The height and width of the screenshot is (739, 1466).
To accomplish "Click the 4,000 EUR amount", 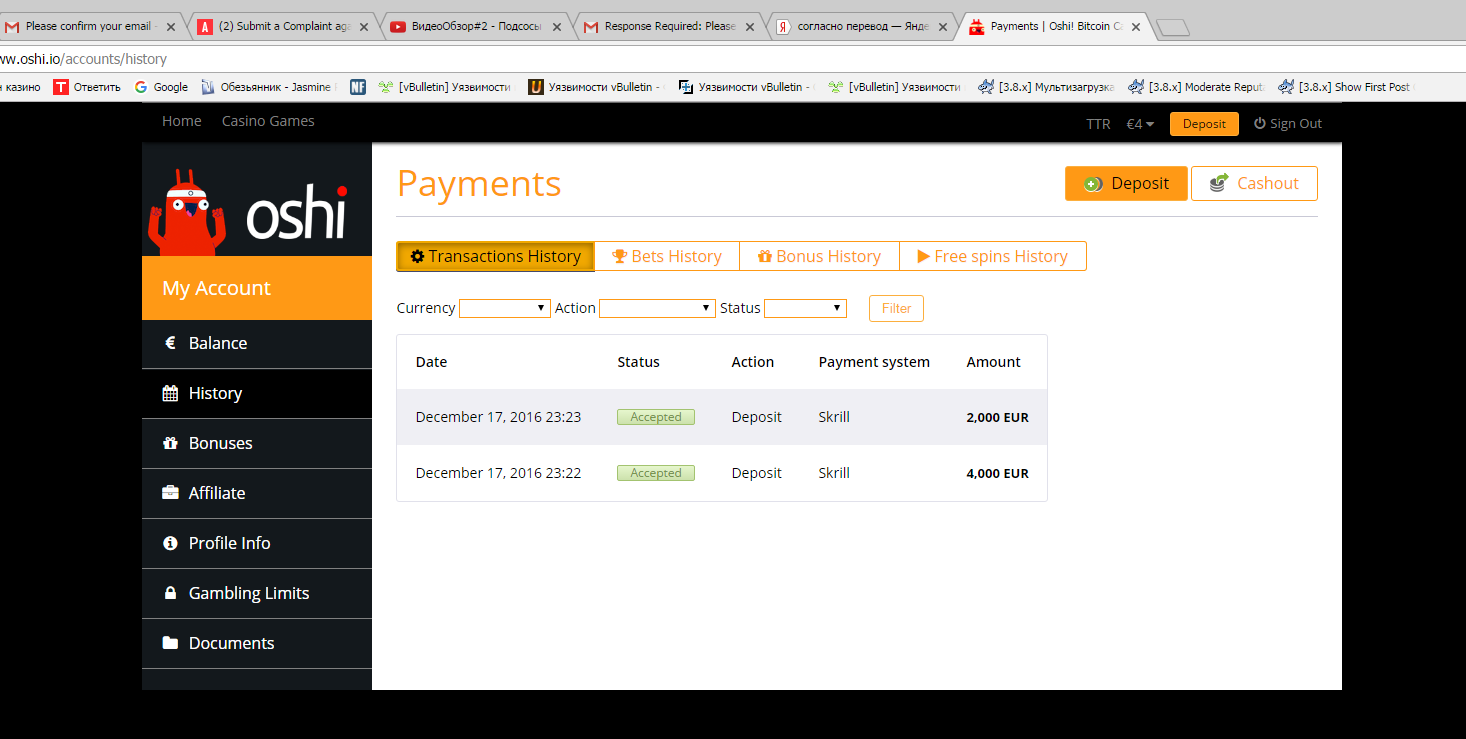I will 997,473.
